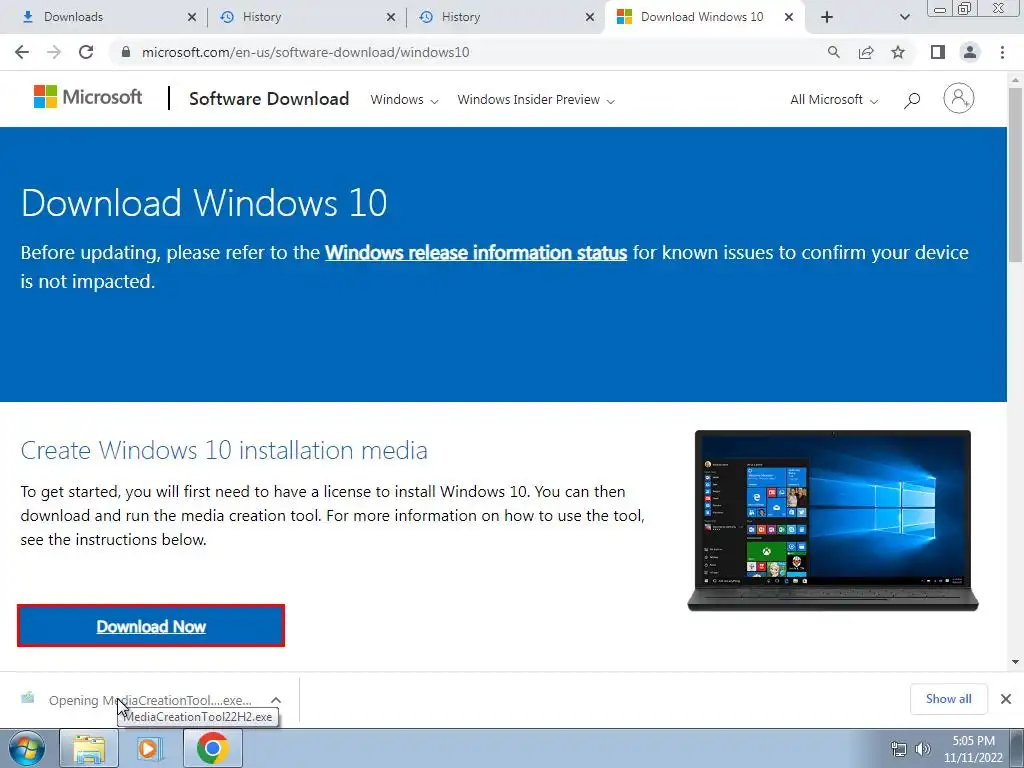Image resolution: width=1024 pixels, height=768 pixels.
Task: Open Windows release information status link
Action: tap(475, 253)
